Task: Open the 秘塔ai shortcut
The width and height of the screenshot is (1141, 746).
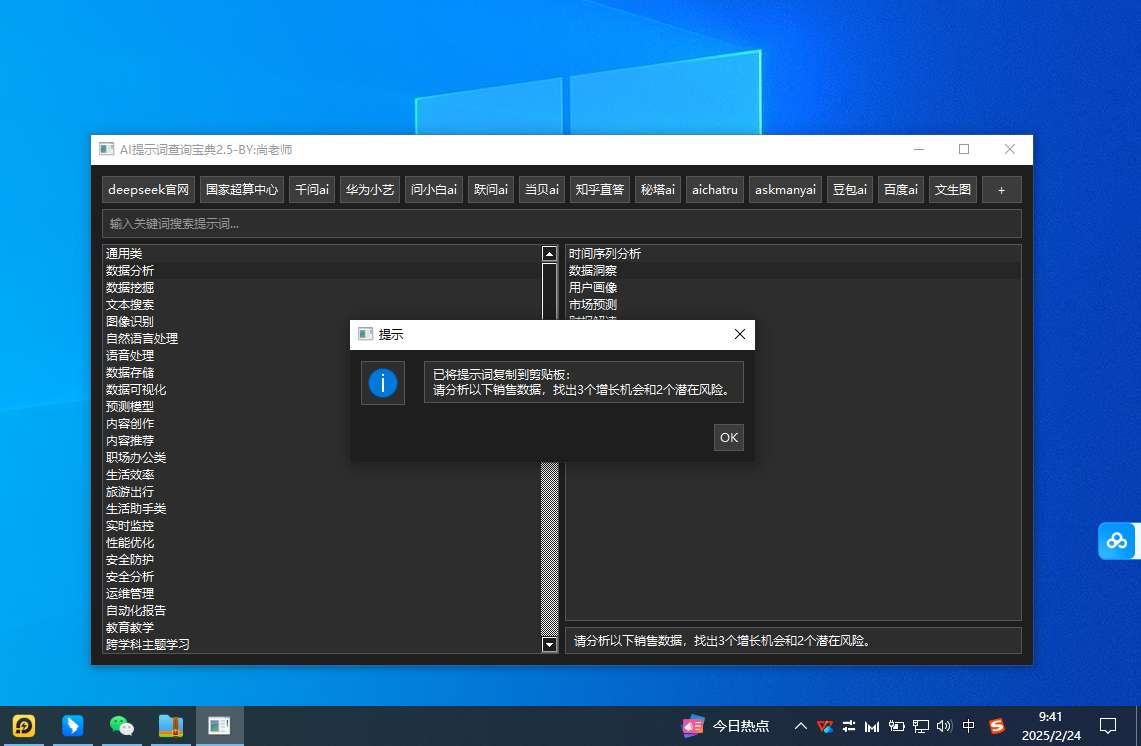Action: (658, 190)
